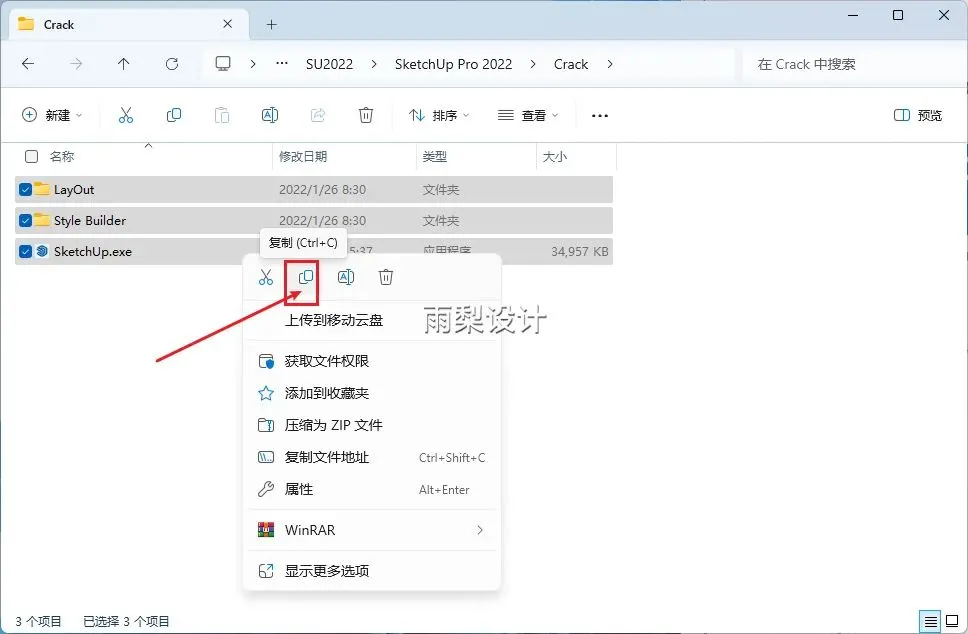Click the Rename icon in the toolbar
The width and height of the screenshot is (968, 634).
270,115
